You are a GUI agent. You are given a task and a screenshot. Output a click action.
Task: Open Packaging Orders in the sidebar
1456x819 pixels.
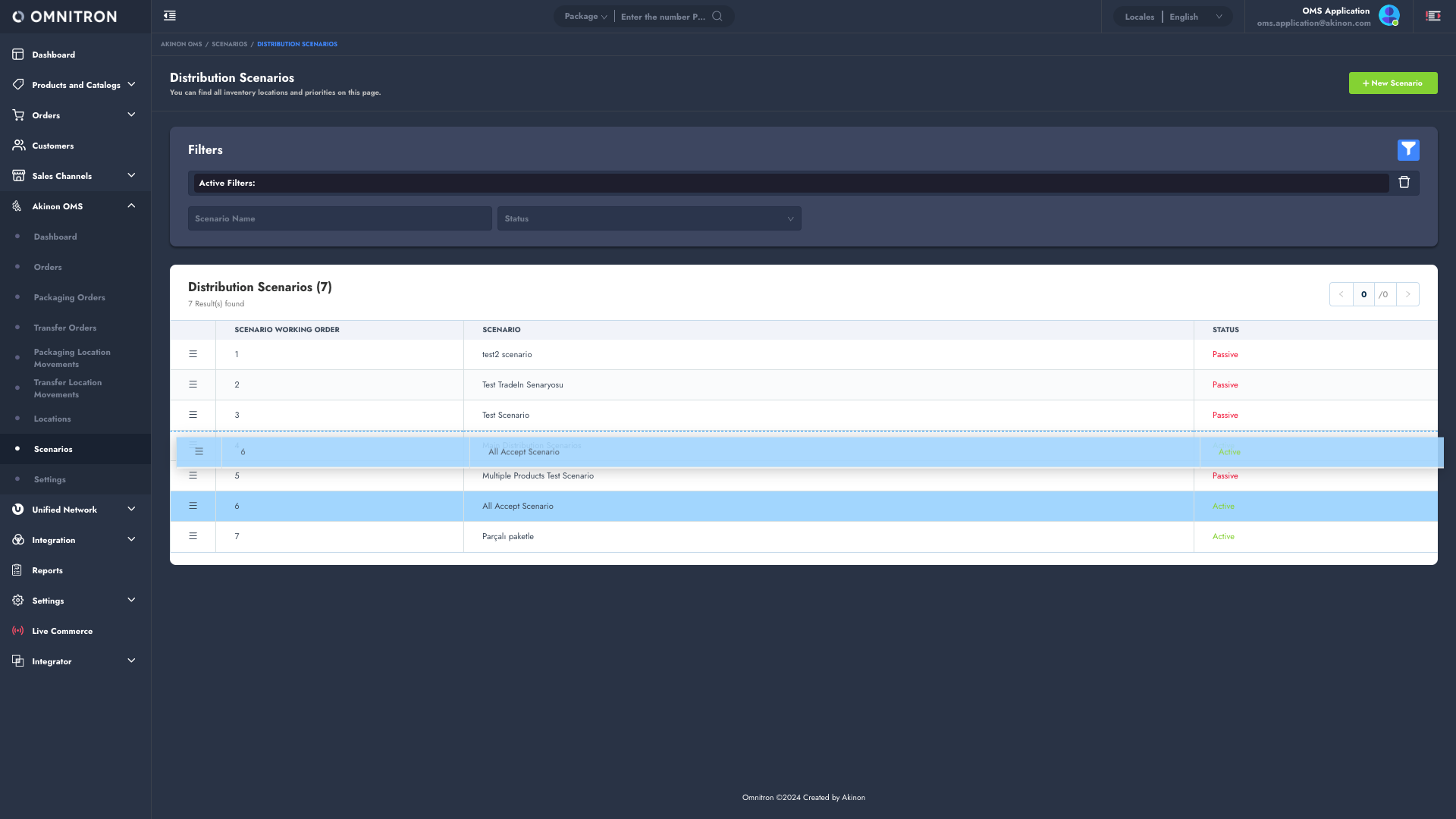(x=69, y=297)
